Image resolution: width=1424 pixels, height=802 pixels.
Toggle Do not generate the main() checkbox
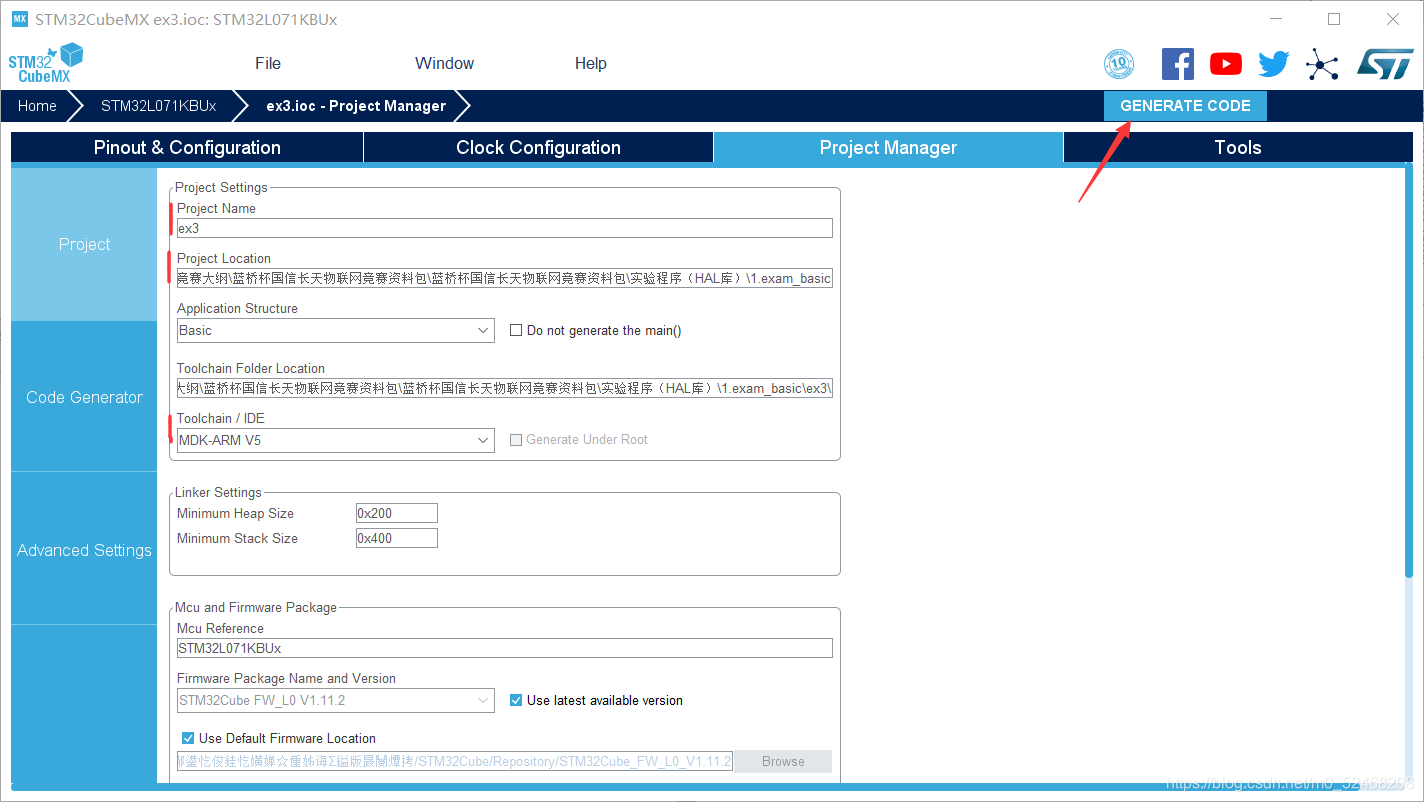(516, 330)
